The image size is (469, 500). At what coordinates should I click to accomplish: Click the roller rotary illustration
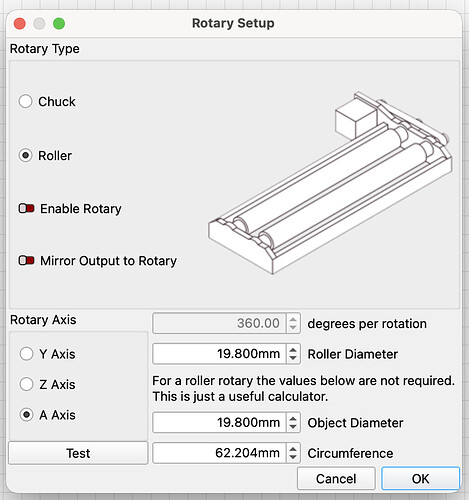click(330, 183)
